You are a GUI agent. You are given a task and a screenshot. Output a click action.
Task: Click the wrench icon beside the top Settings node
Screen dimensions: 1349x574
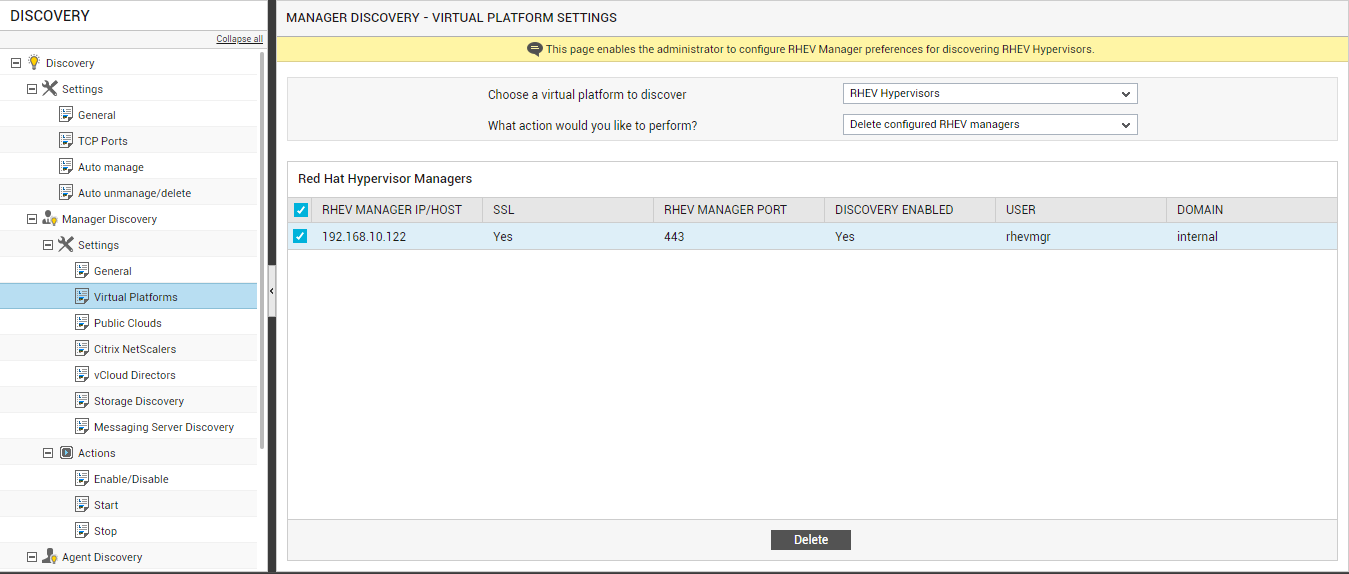click(50, 88)
